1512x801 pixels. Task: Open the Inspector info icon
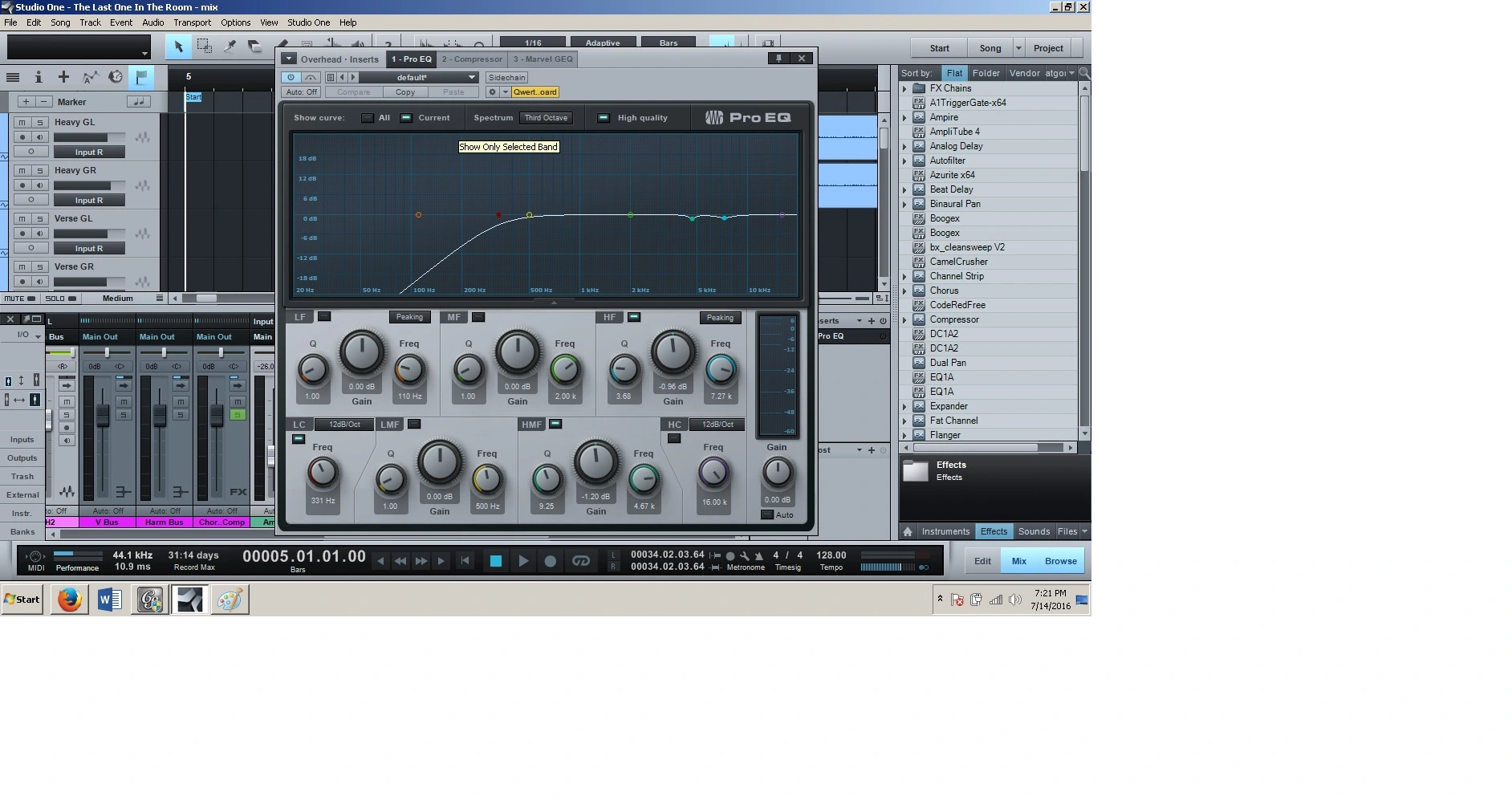pyautogui.click(x=38, y=77)
